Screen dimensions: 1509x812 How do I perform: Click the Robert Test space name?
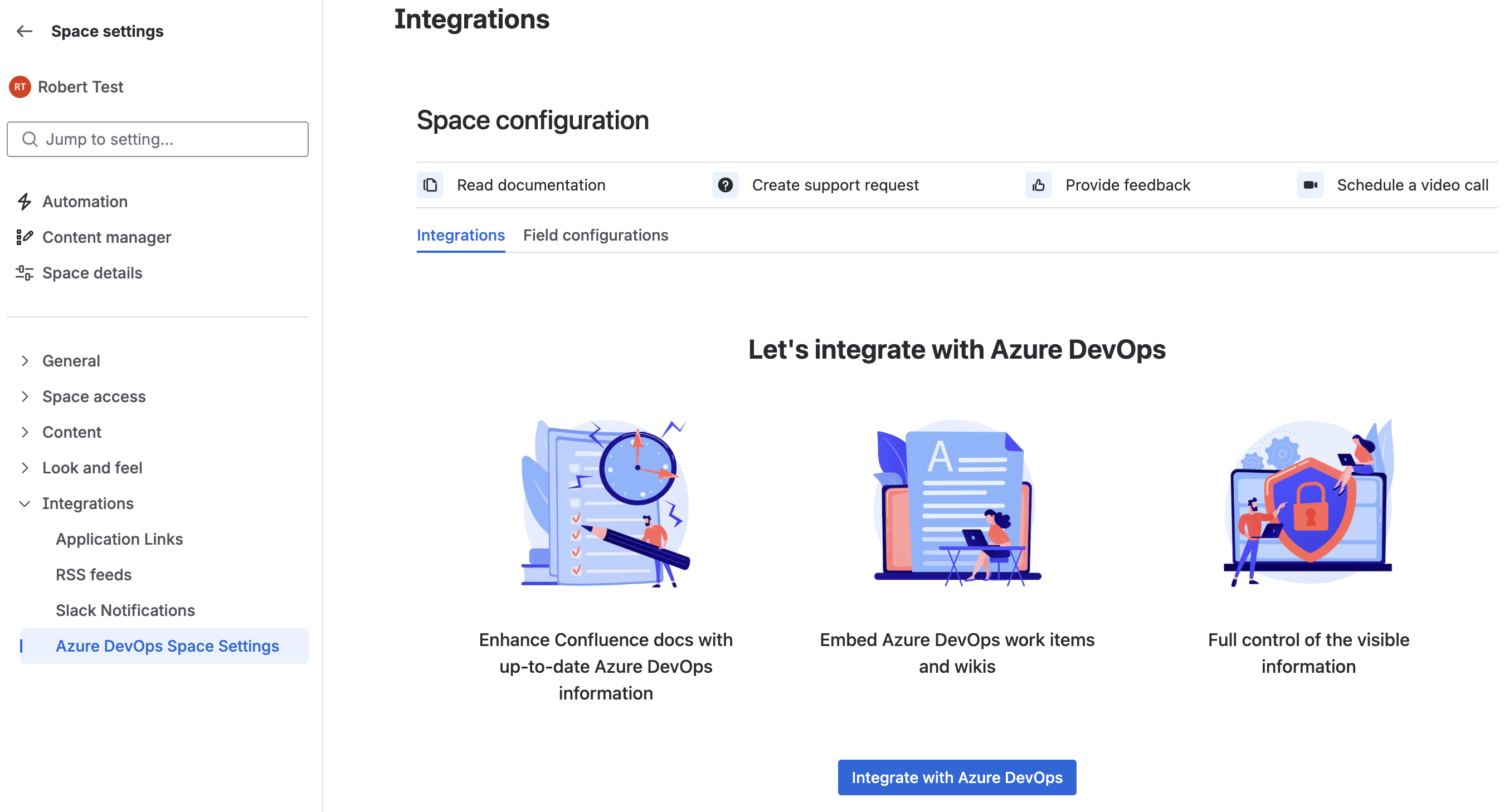(80, 87)
